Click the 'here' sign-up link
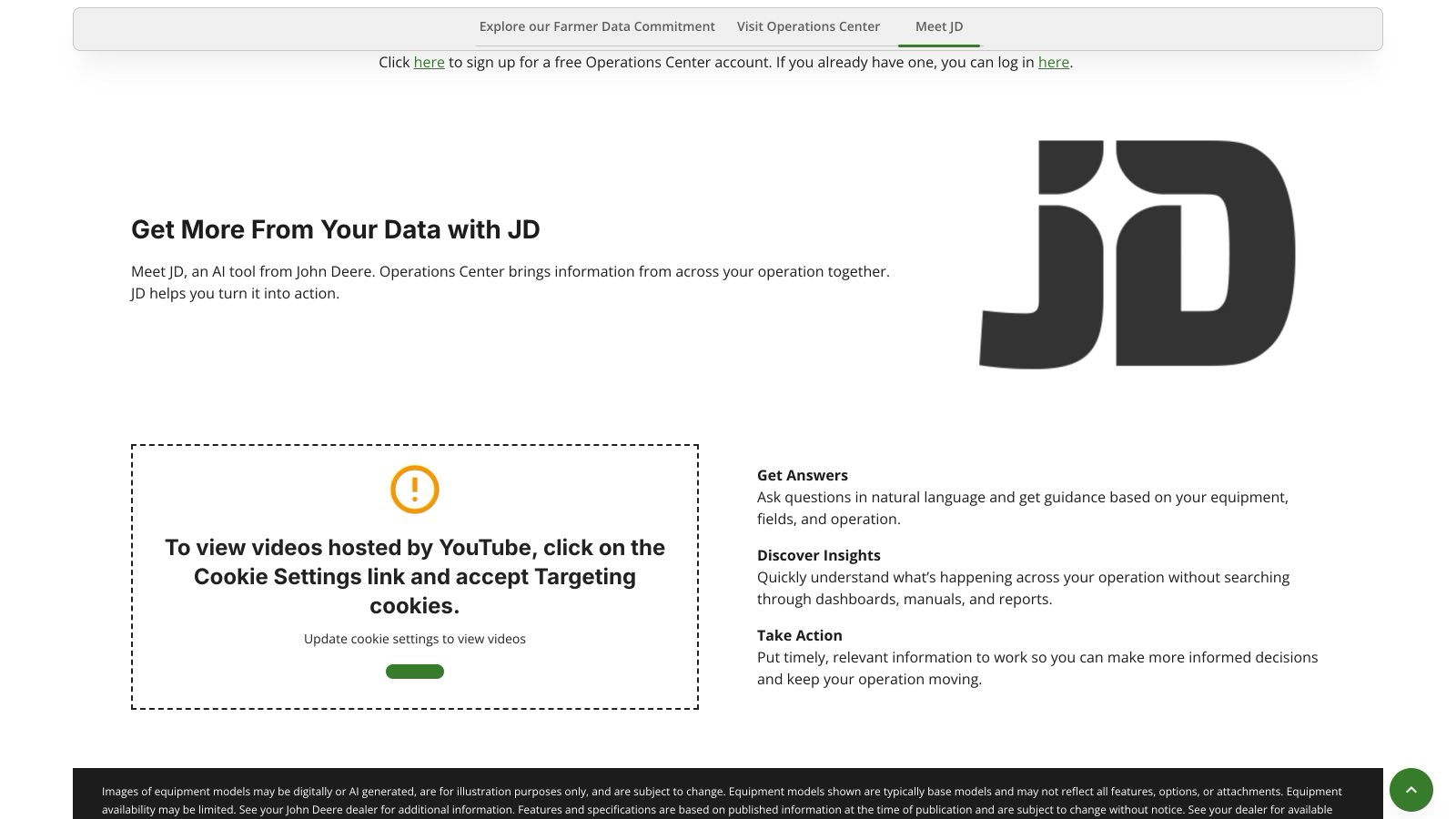The width and height of the screenshot is (1456, 819). (x=429, y=62)
